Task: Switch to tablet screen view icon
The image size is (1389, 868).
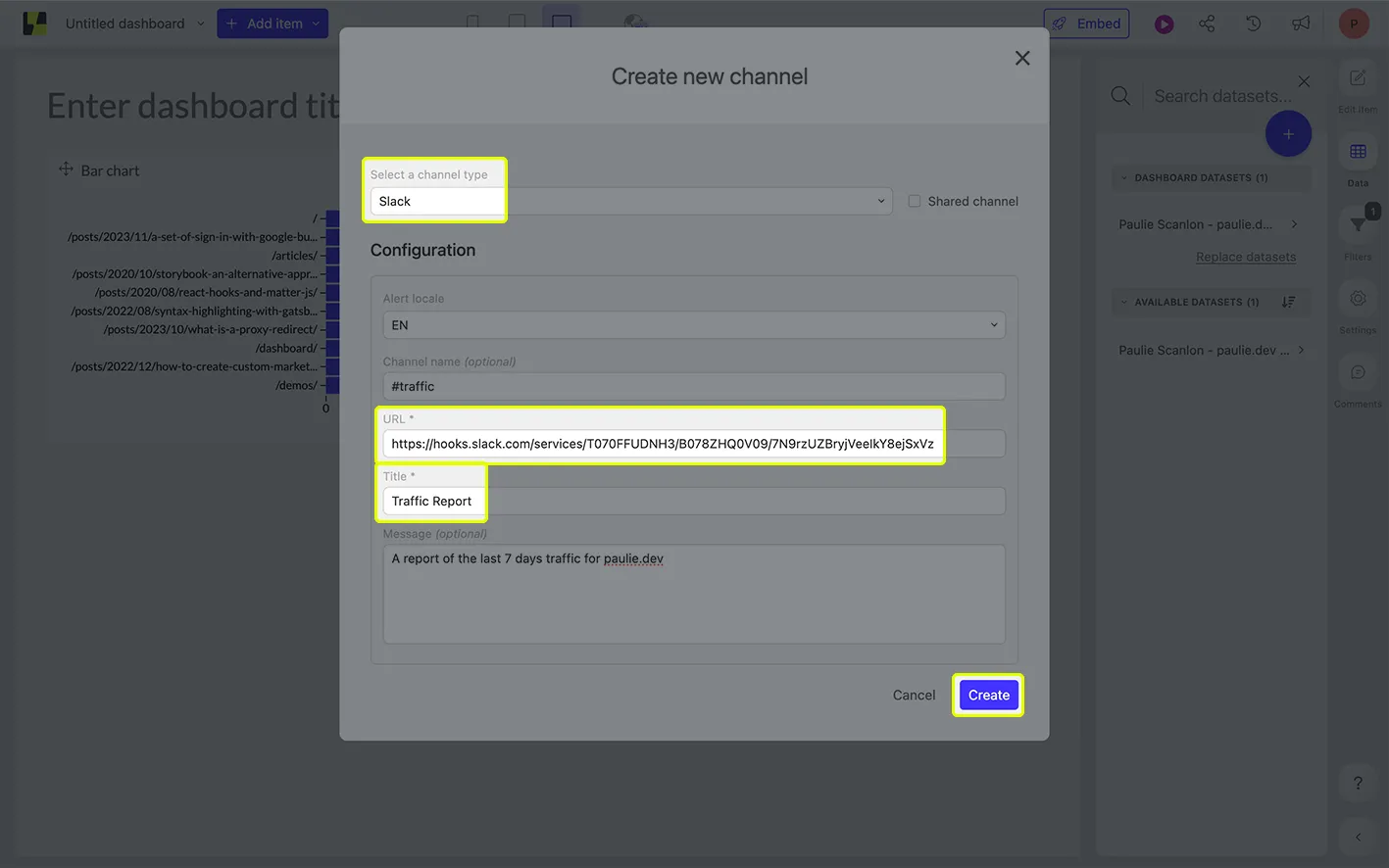Action: 517,23
